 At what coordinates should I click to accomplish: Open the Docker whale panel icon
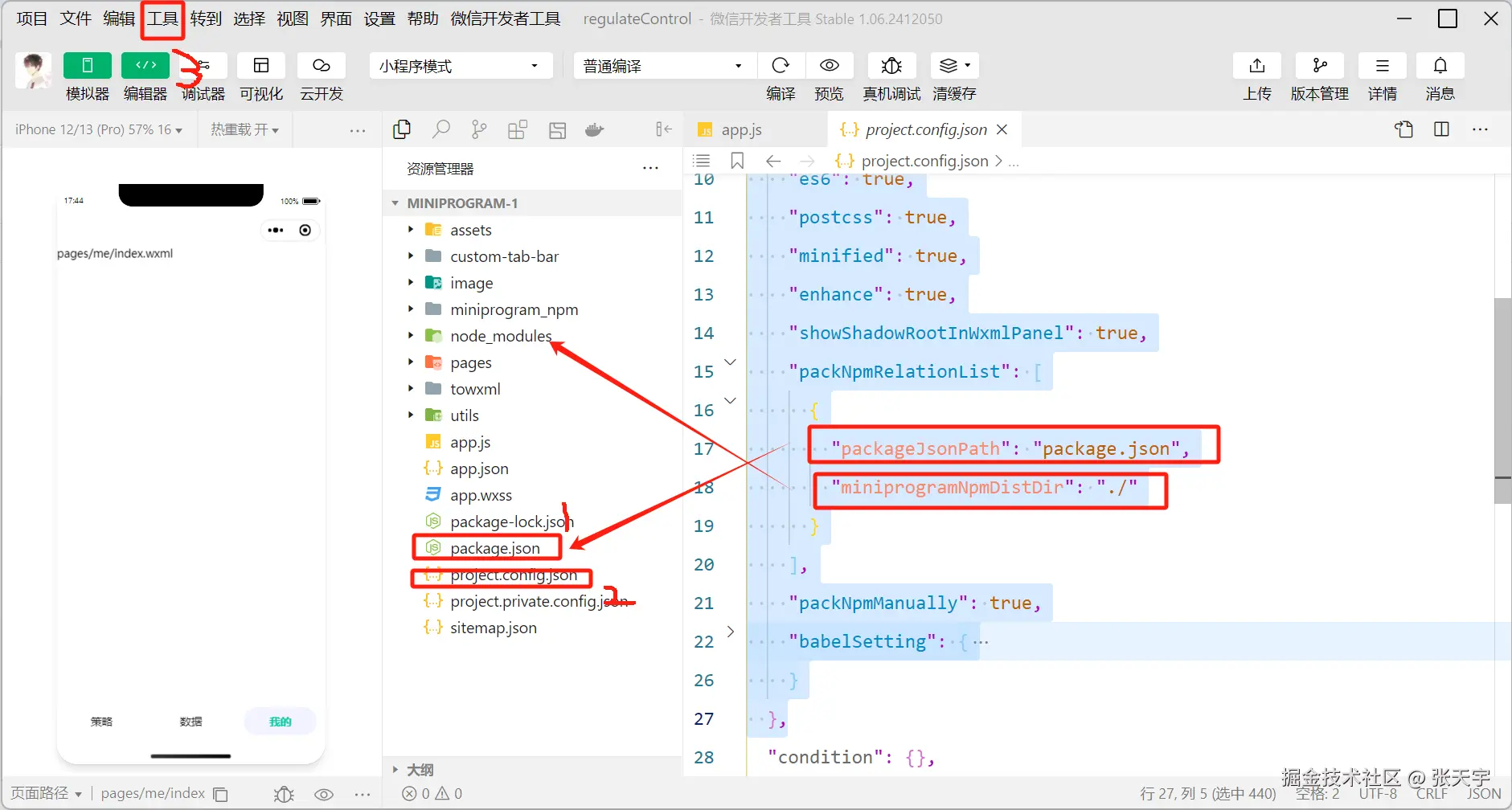pos(595,129)
